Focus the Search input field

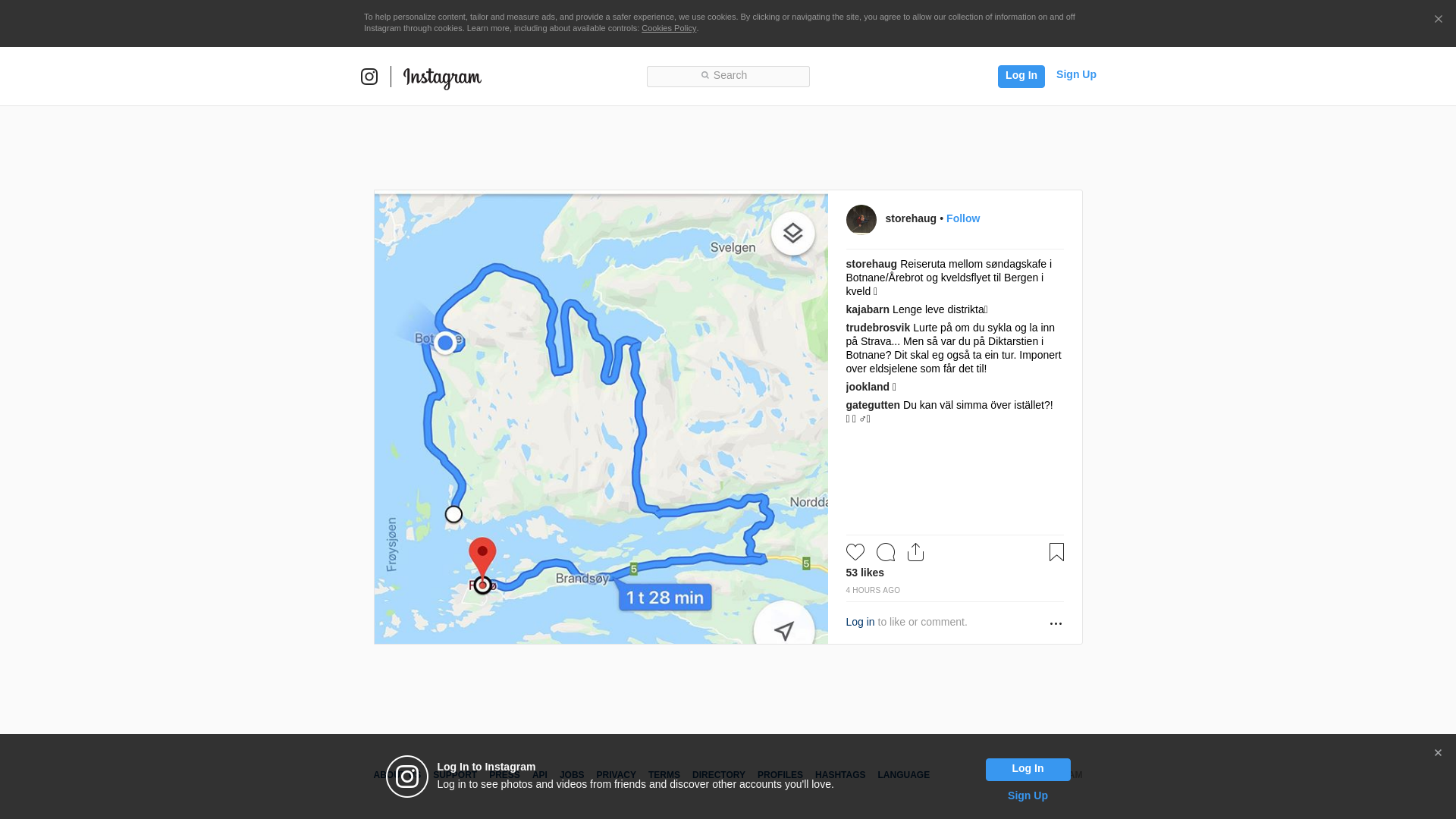click(x=728, y=76)
